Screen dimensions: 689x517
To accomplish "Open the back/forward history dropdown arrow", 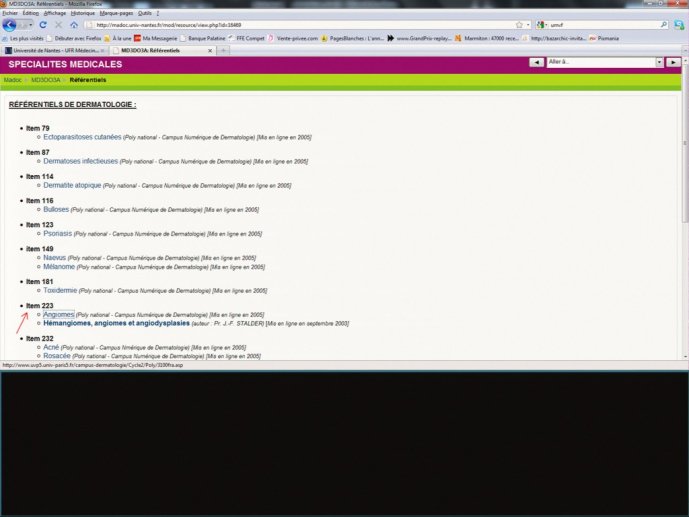I will click(30, 25).
